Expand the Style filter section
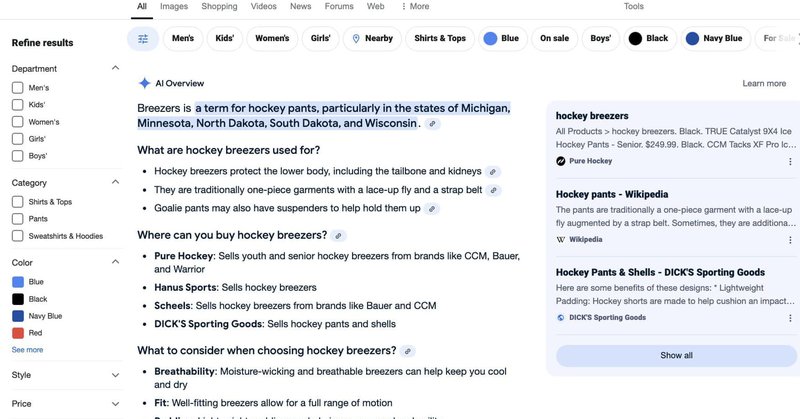 click(x=115, y=375)
